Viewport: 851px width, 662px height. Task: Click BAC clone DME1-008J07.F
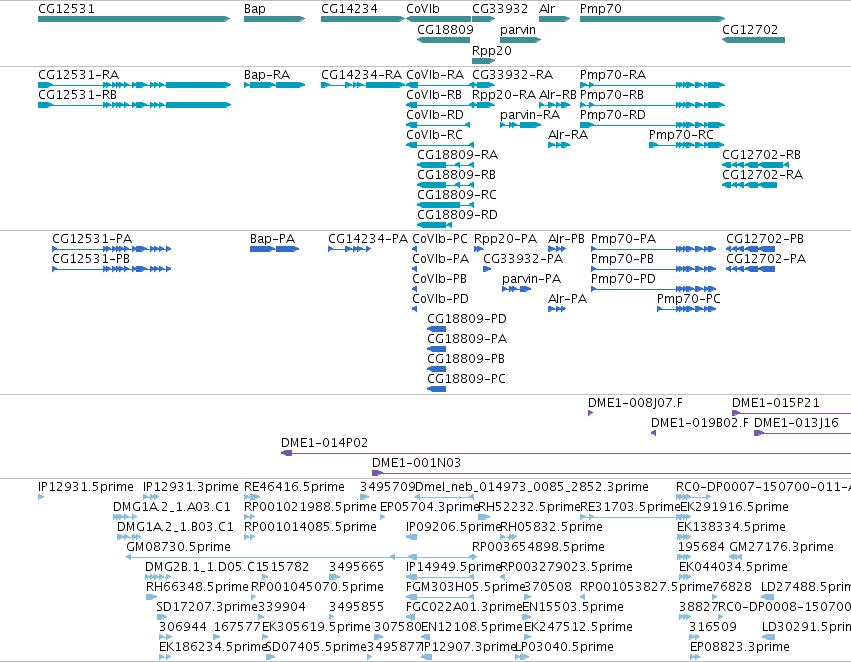[590, 413]
